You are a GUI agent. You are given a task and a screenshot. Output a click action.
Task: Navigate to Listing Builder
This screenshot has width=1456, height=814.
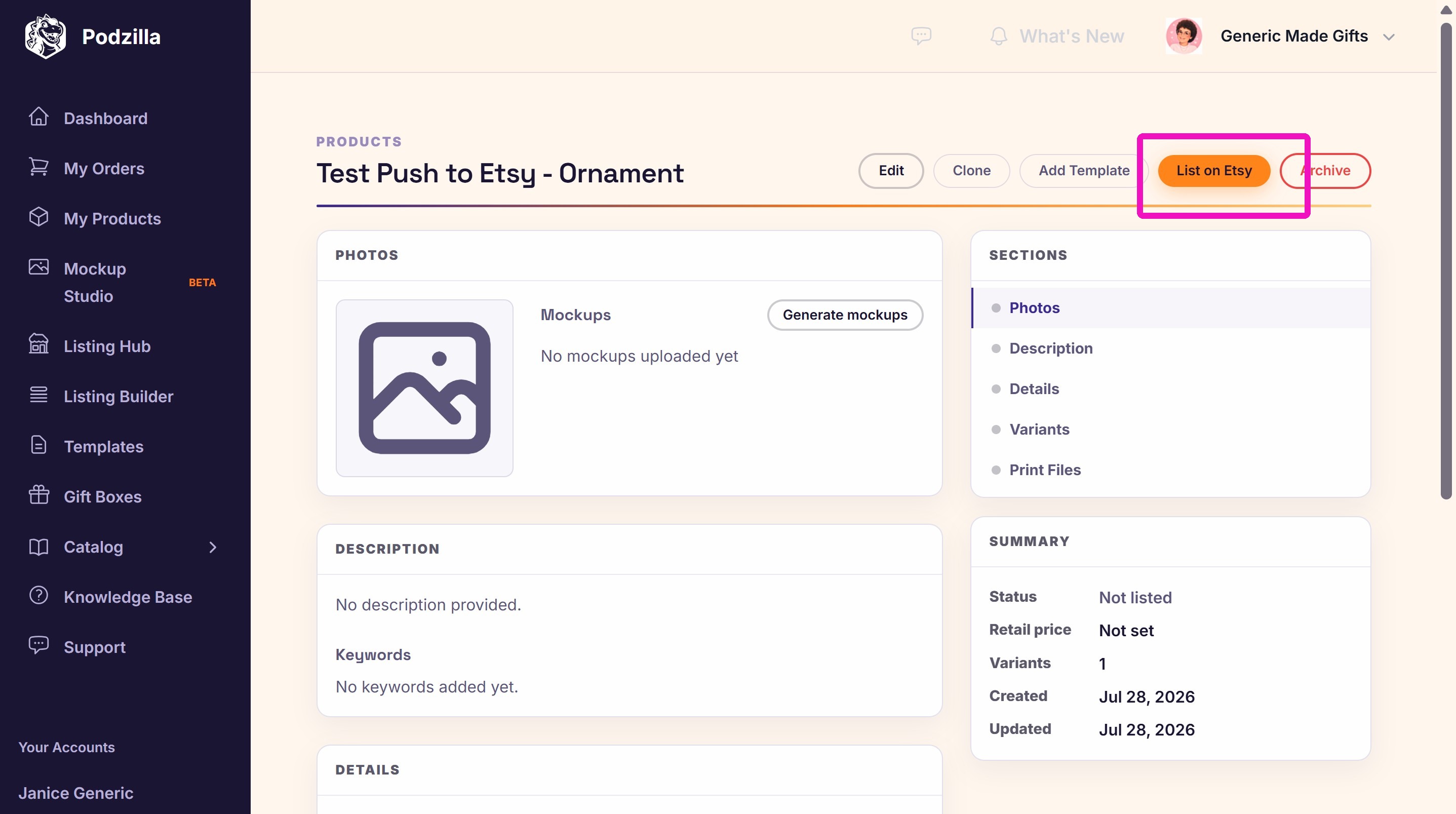(x=119, y=396)
